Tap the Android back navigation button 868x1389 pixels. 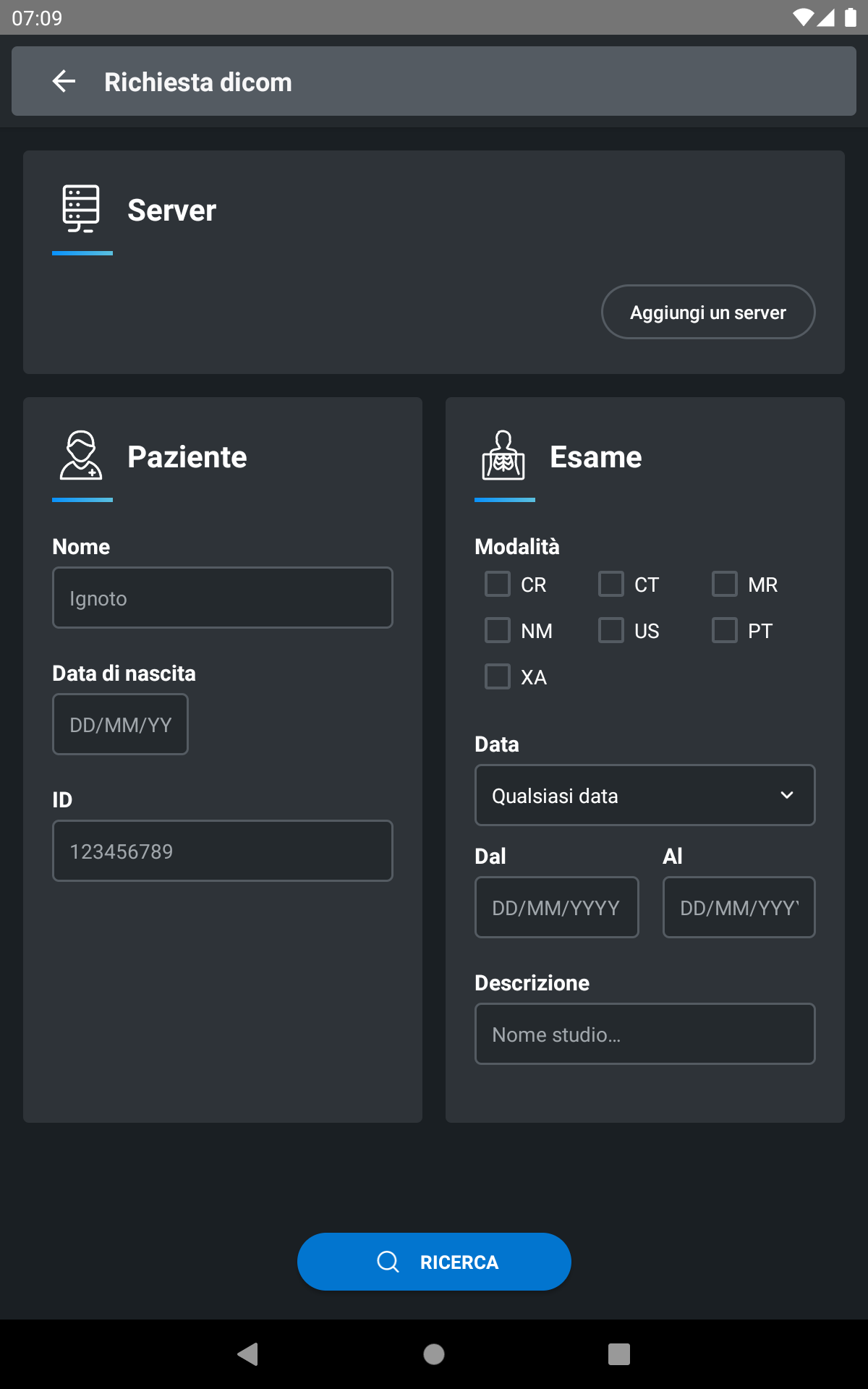click(x=248, y=1354)
